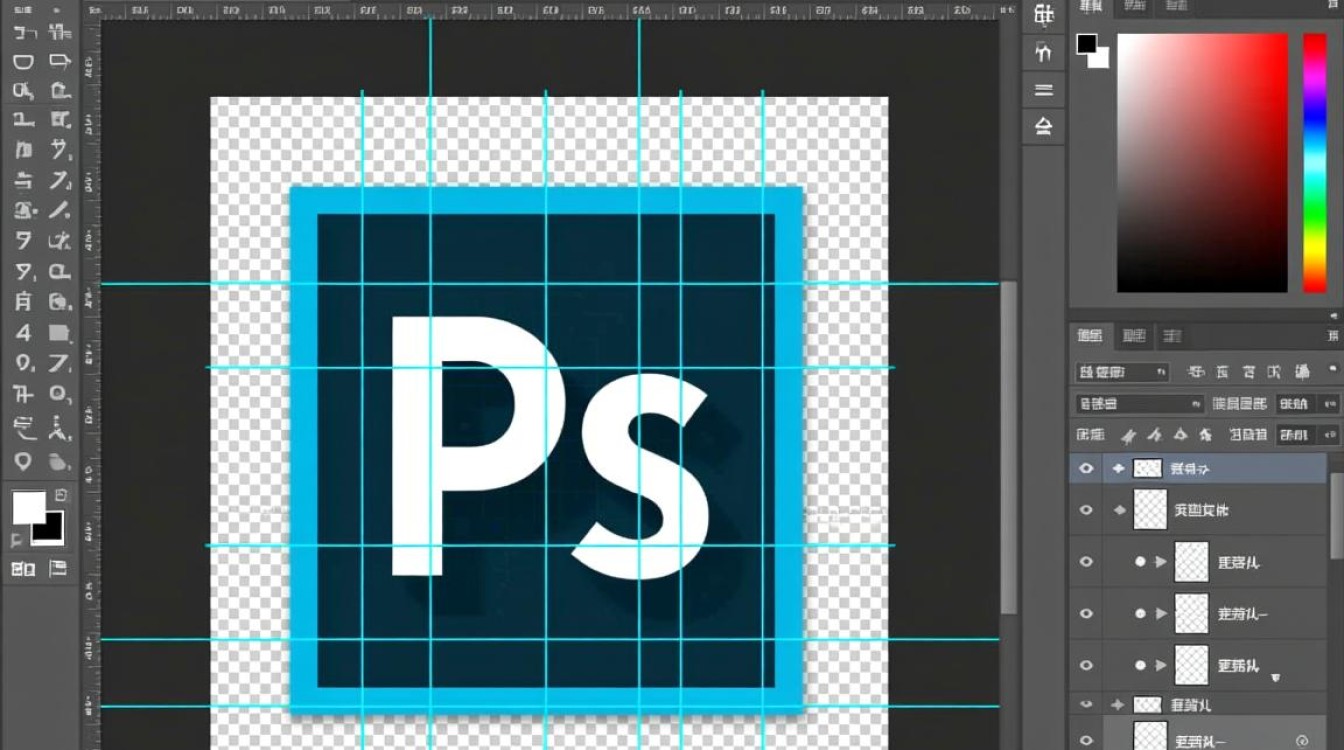Click the fourth layer filter icon in the filter row
The image size is (1344, 750).
[x=1275, y=372]
